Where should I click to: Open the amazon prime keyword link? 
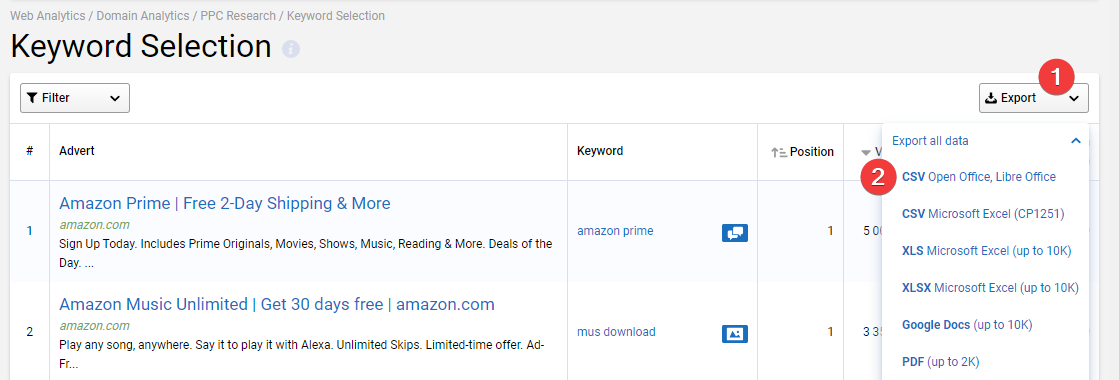tap(615, 231)
